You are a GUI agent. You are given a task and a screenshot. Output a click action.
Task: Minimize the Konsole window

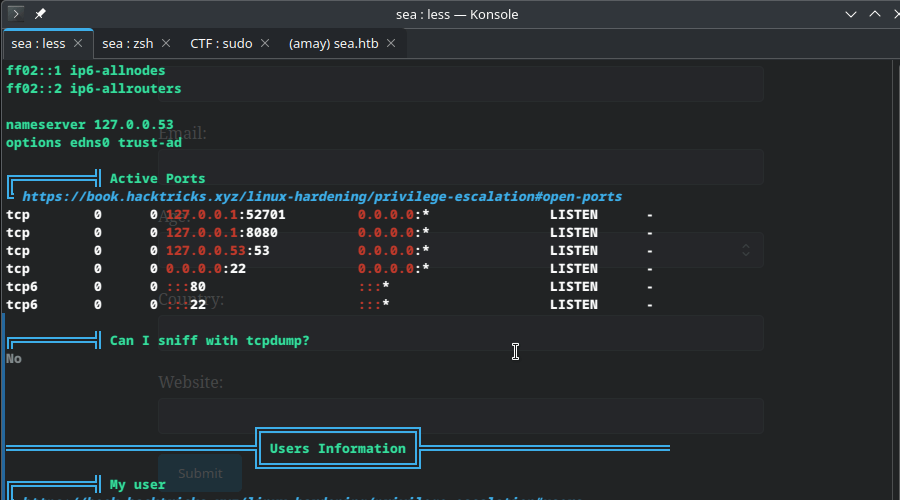tap(850, 14)
